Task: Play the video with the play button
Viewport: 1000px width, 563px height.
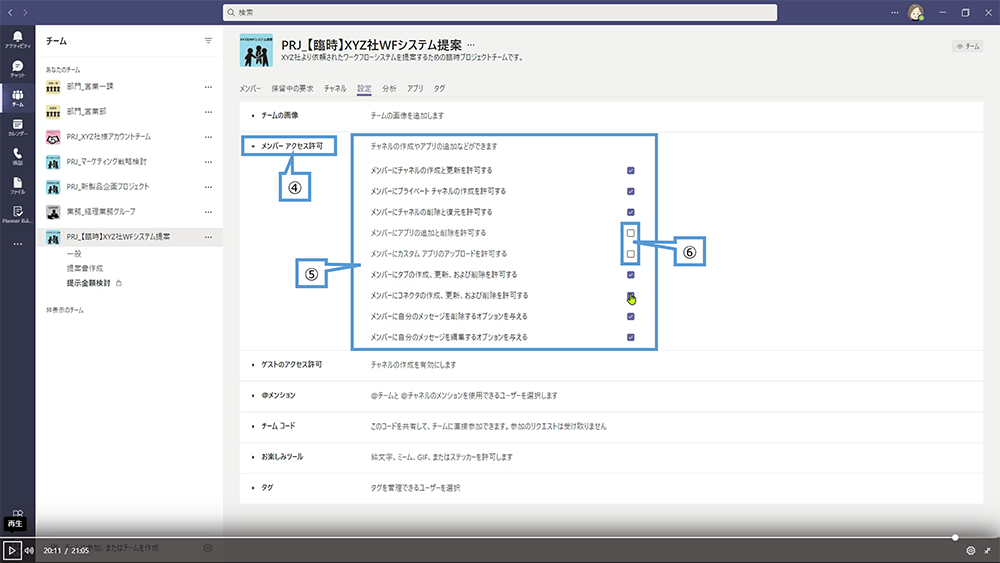Action: pos(11,550)
